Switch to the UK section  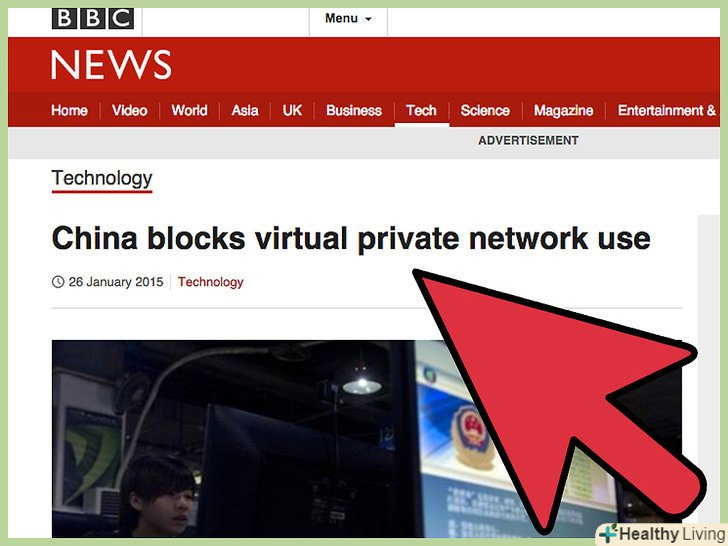click(292, 110)
